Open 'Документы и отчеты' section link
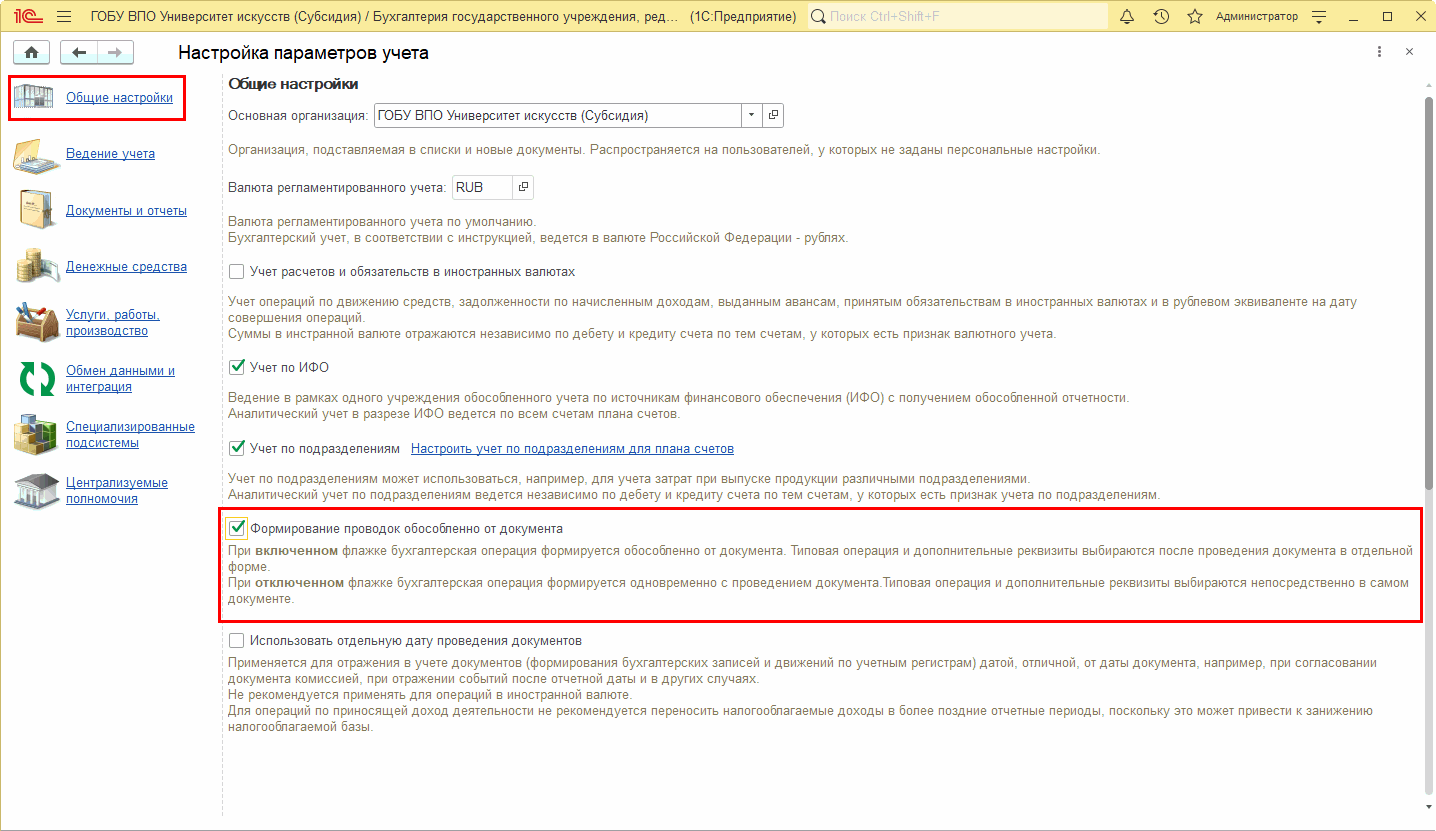 [126, 211]
